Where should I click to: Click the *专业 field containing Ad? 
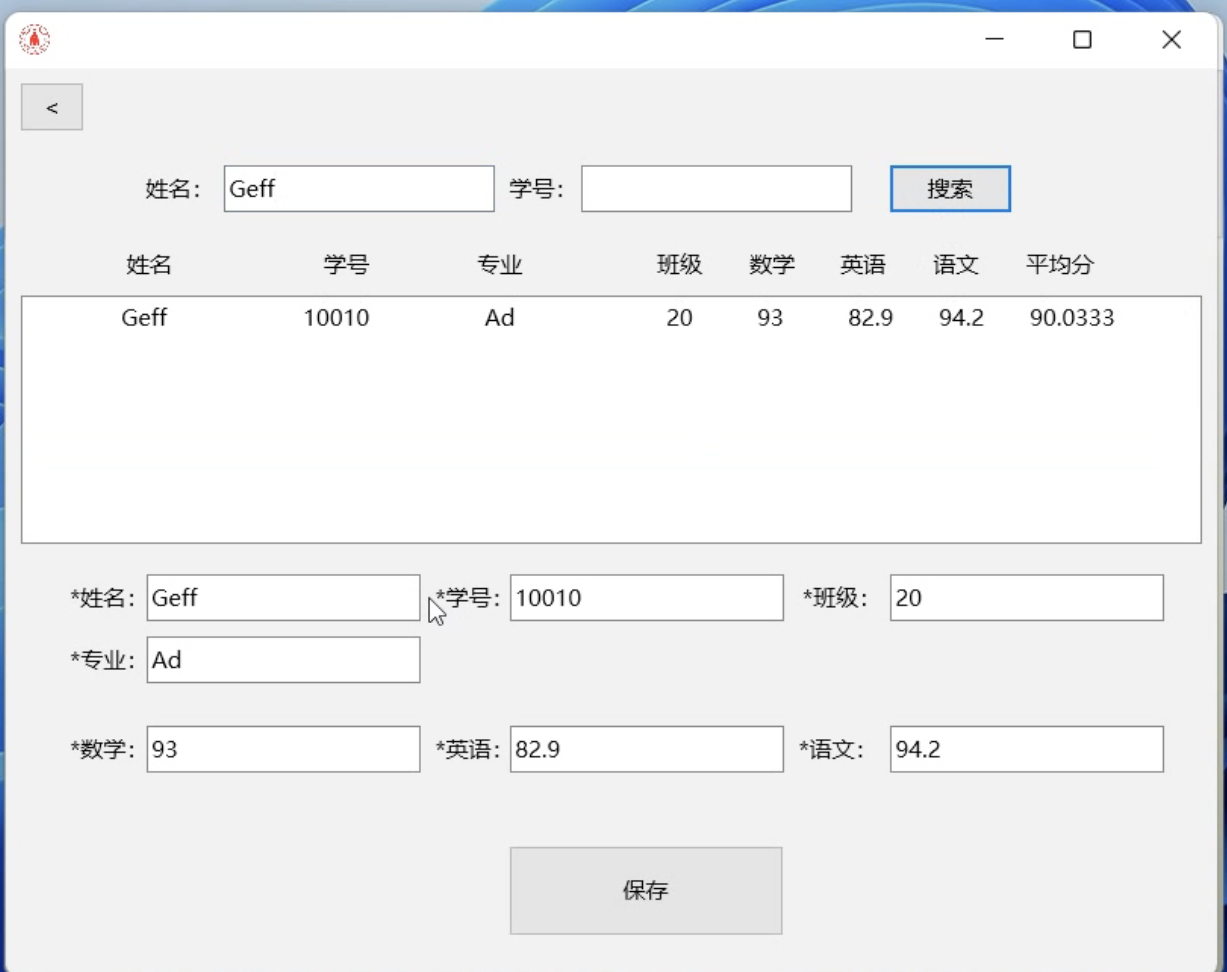[x=283, y=660]
